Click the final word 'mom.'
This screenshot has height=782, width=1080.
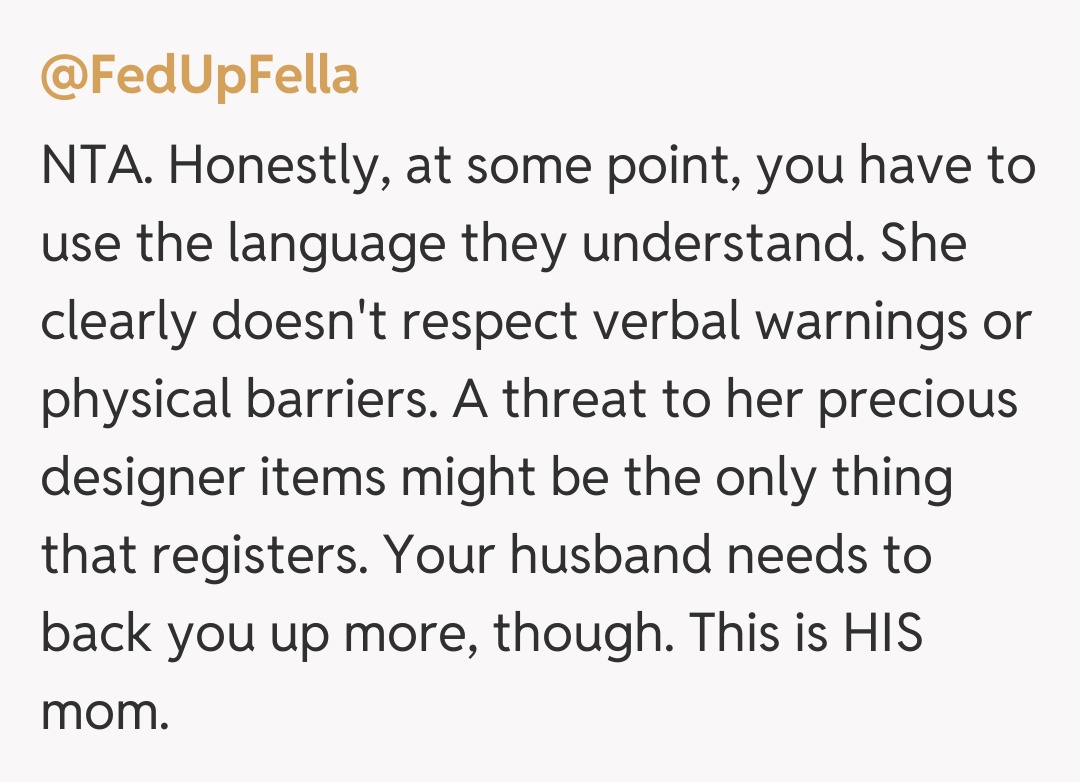104,712
